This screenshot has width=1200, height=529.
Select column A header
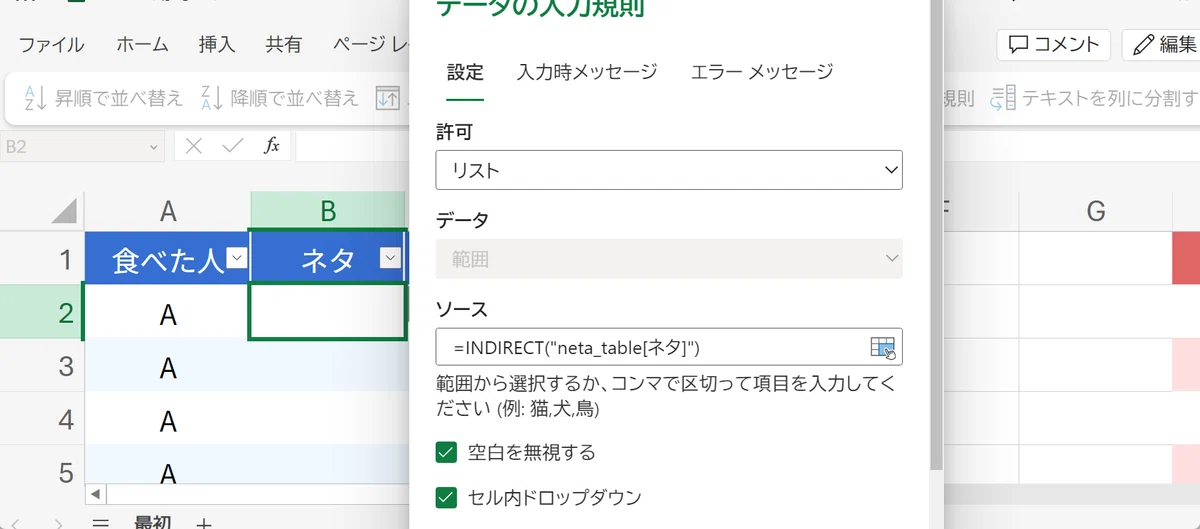[x=168, y=211]
